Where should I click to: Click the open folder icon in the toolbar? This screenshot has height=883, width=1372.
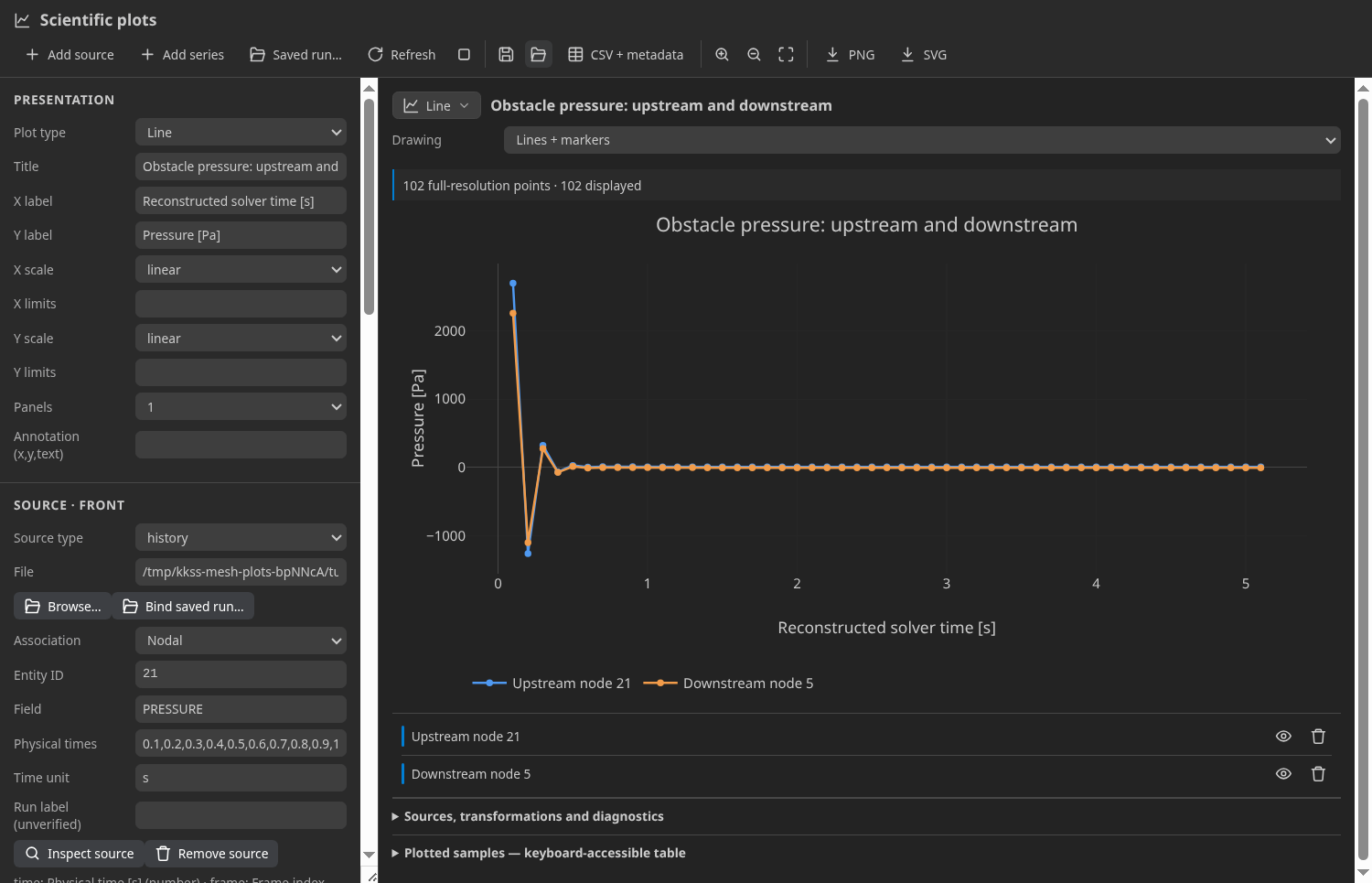(x=539, y=55)
